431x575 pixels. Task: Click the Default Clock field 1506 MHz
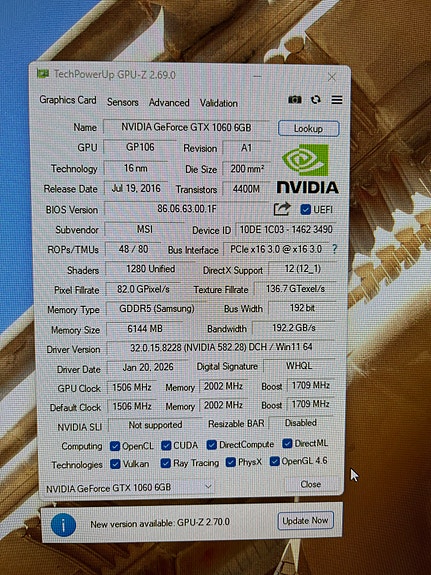[x=132, y=406]
